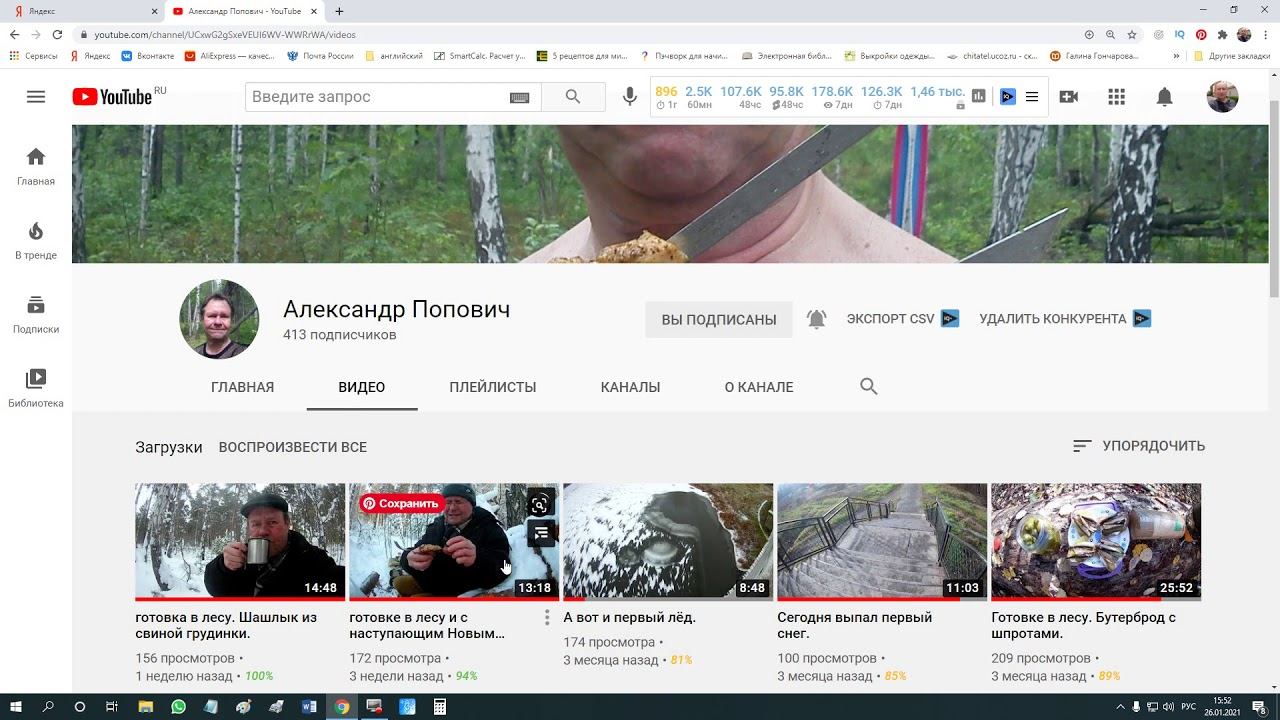This screenshot has height=720, width=1280.
Task: Open the on-screen keyboard in search box
Action: pyautogui.click(x=519, y=97)
